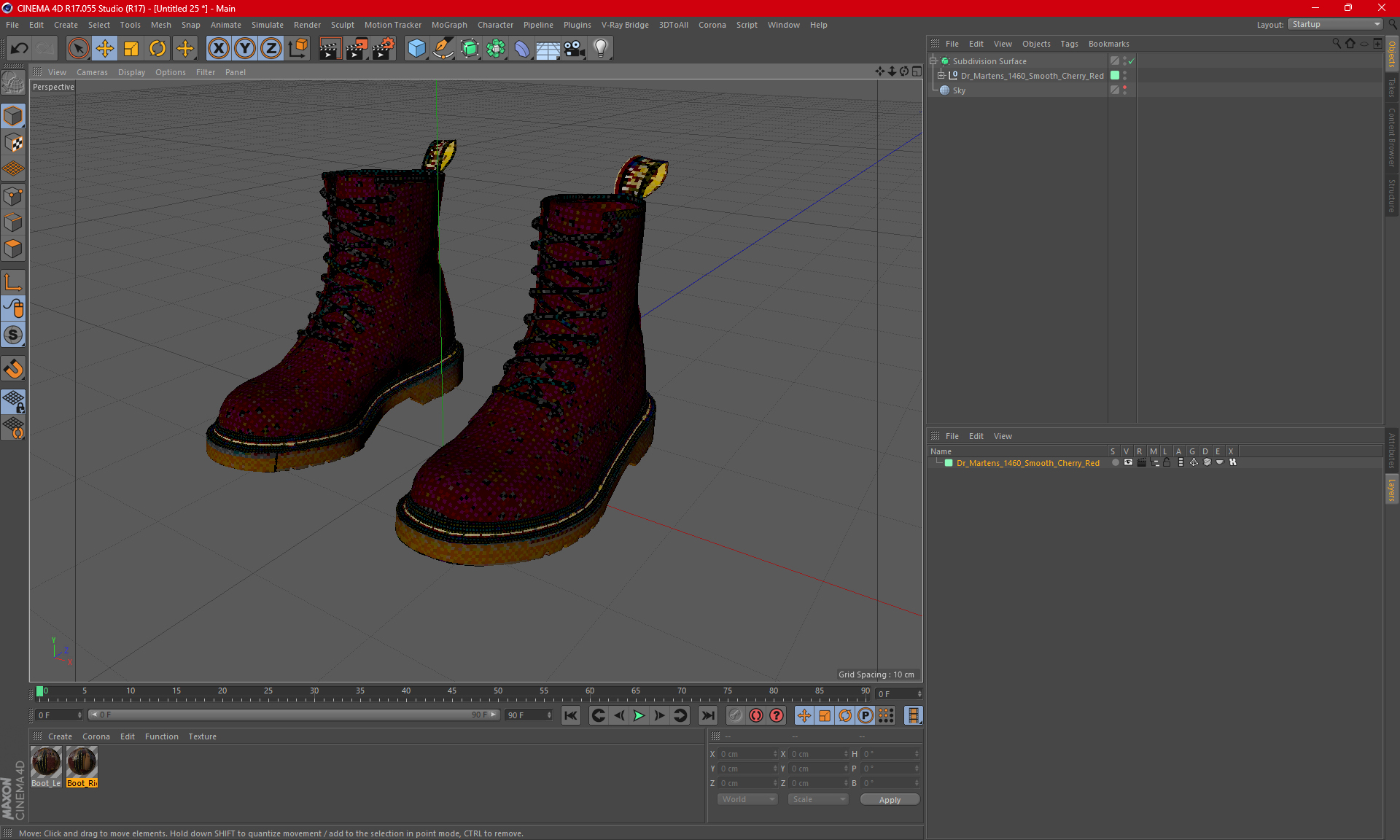Add a Floor environment object
This screenshot has width=1400, height=840.
(x=548, y=49)
